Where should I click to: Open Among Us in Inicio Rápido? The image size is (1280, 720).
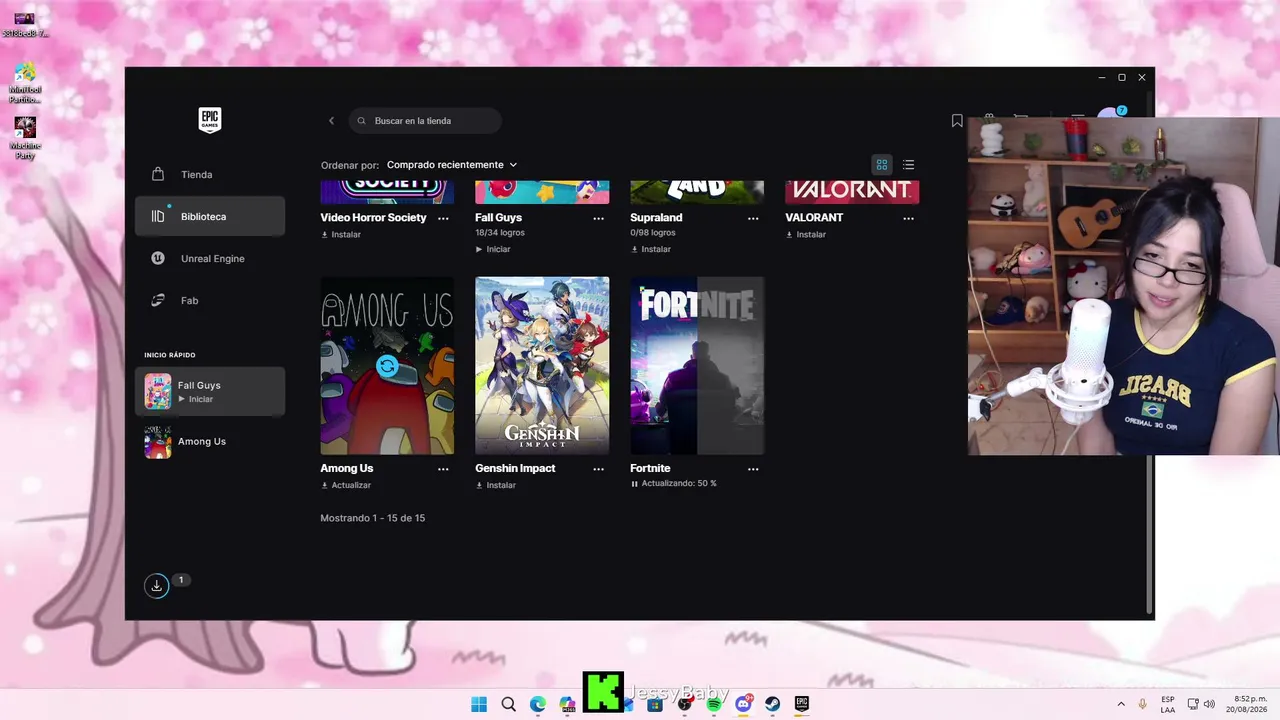point(210,442)
